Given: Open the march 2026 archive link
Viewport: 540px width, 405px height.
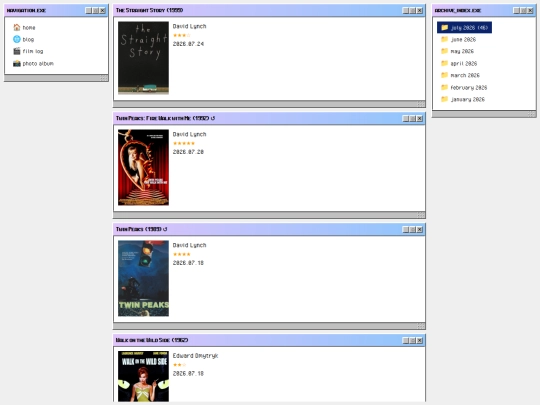Looking at the screenshot, I should [460, 75].
